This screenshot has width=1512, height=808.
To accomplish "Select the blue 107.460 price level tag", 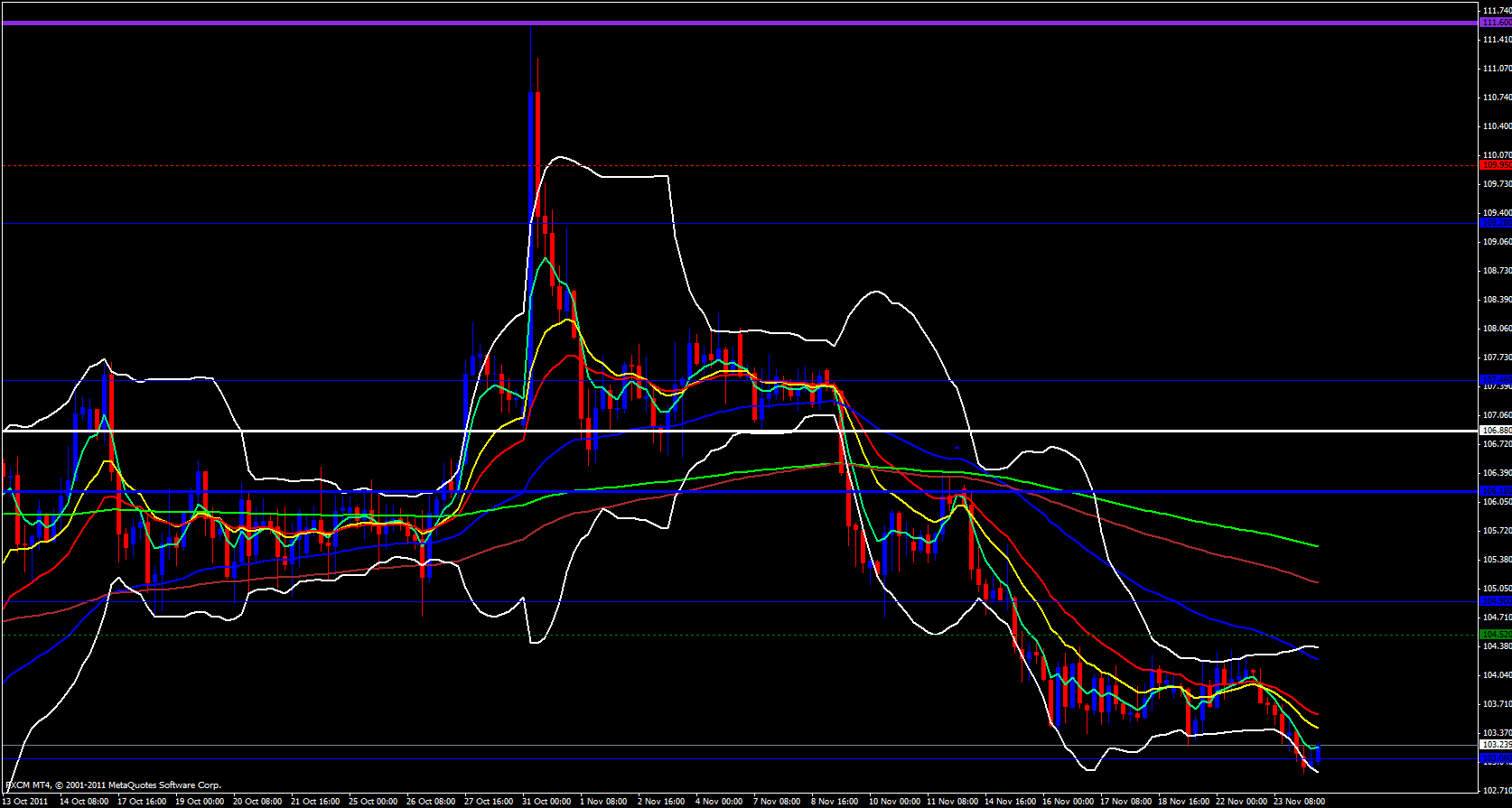I will (x=1495, y=380).
